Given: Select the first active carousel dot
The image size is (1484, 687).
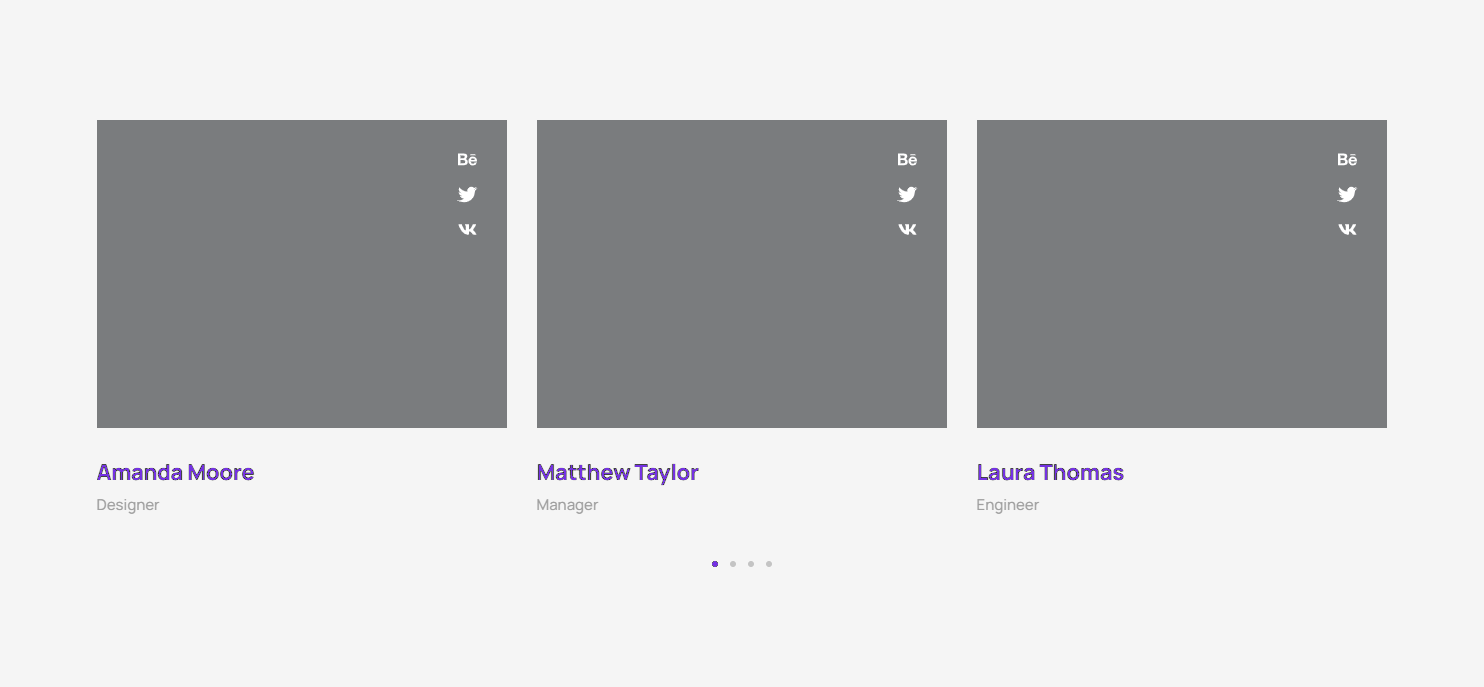Looking at the screenshot, I should (715, 564).
